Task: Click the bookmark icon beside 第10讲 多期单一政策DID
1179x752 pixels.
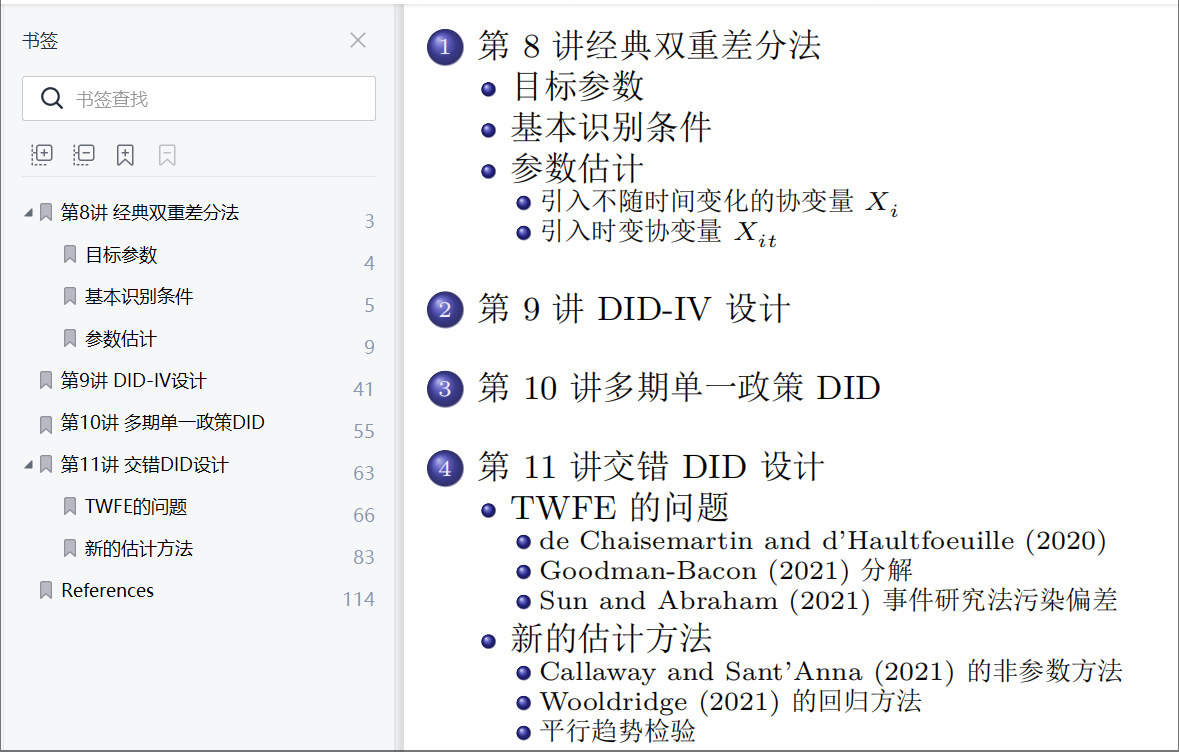Action: (46, 425)
